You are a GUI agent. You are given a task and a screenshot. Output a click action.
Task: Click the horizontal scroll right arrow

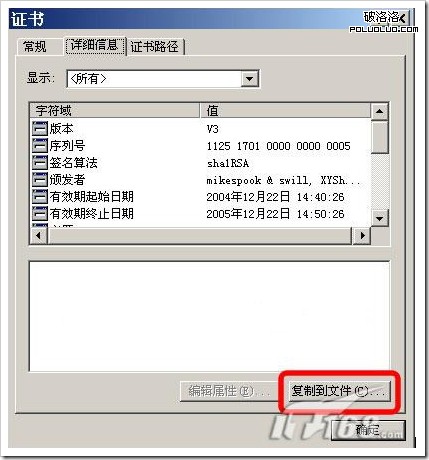[362, 235]
